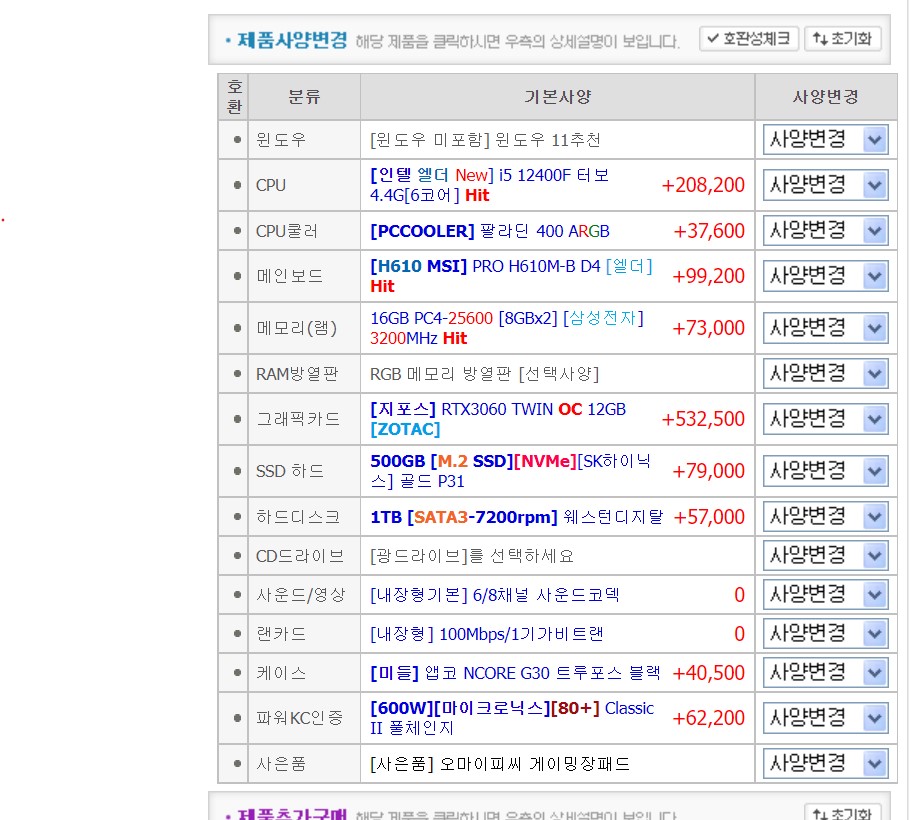Click the +208,200 CPU price
This screenshot has width=910, height=820.
pos(703,185)
